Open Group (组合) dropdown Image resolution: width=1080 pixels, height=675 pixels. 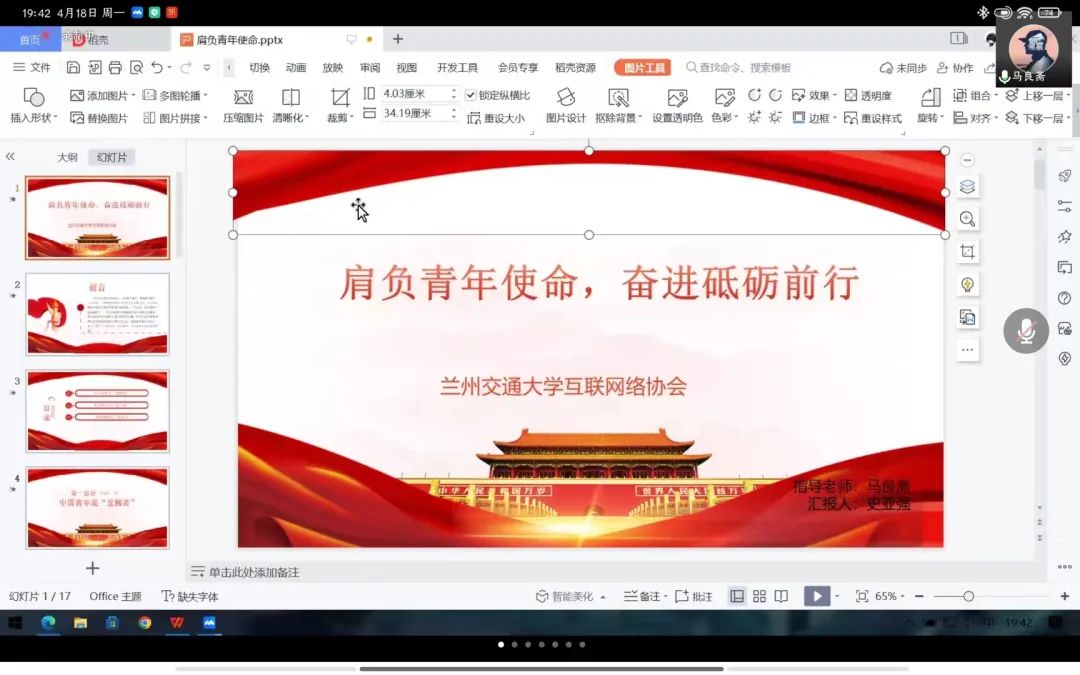pyautogui.click(x=975, y=95)
